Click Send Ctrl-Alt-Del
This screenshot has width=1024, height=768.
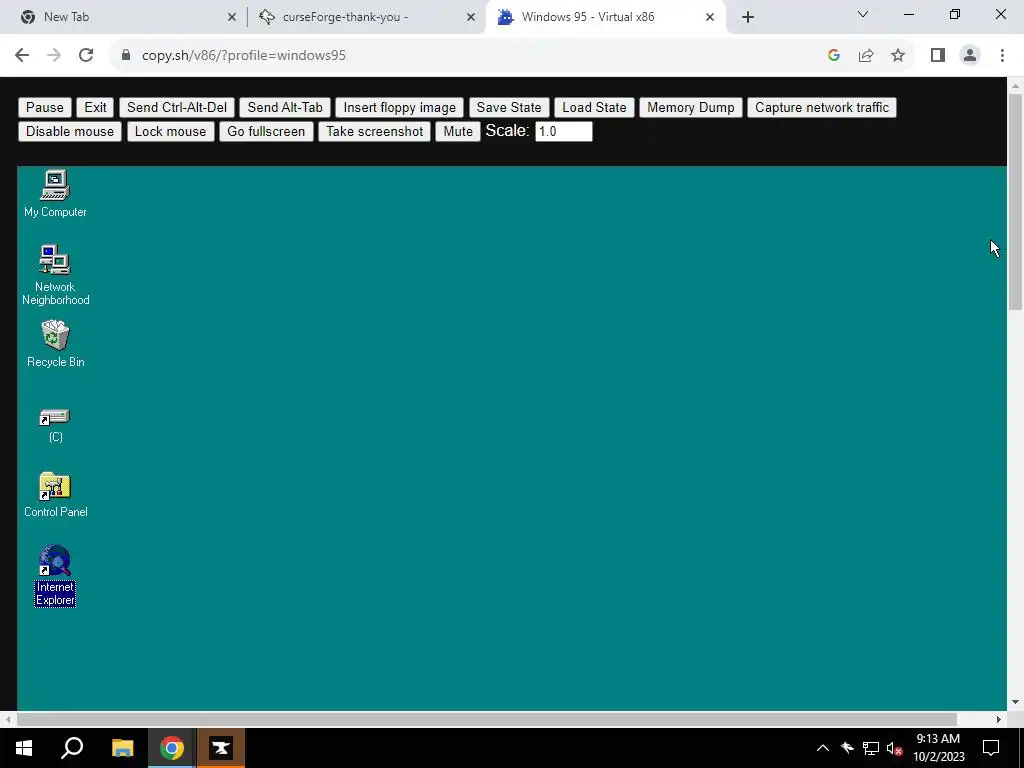coord(177,107)
